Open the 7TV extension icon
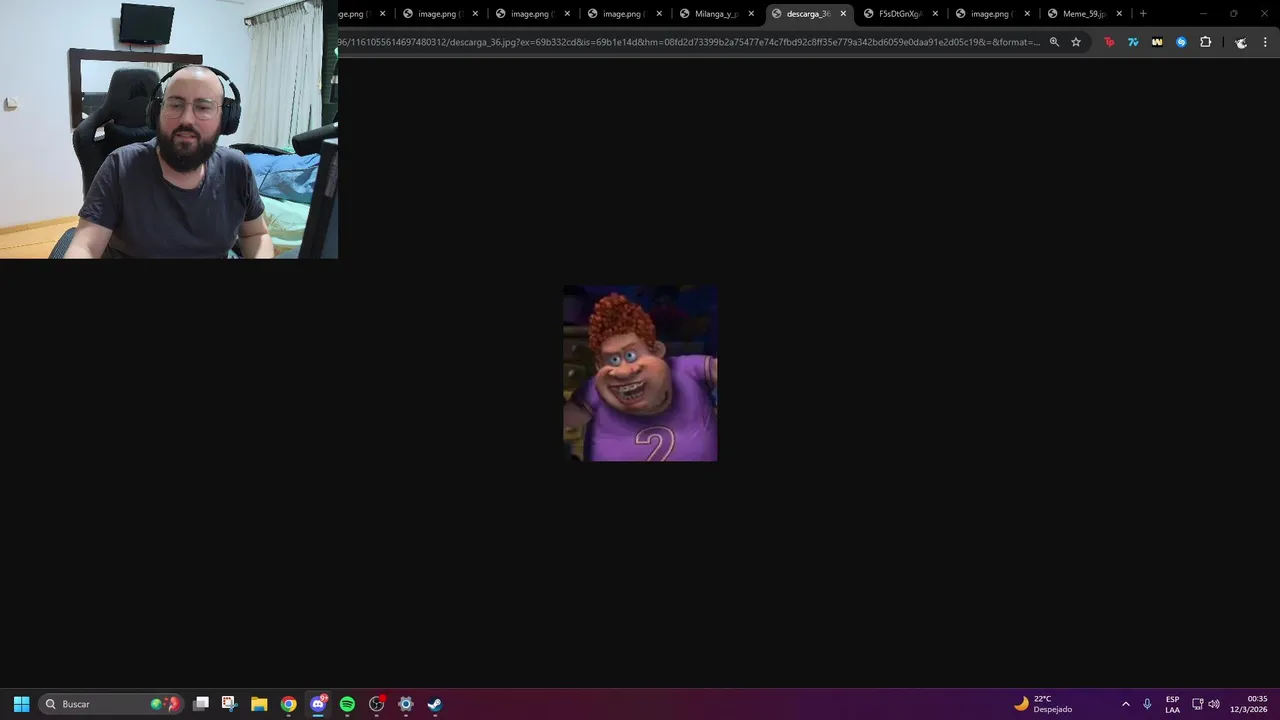 pos(1133,42)
